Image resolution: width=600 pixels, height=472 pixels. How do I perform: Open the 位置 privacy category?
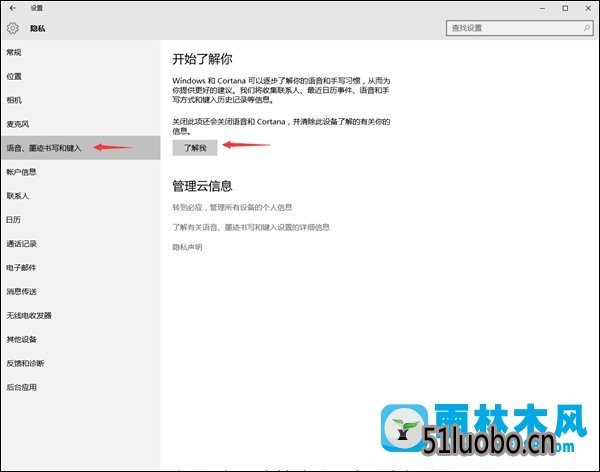pos(80,77)
